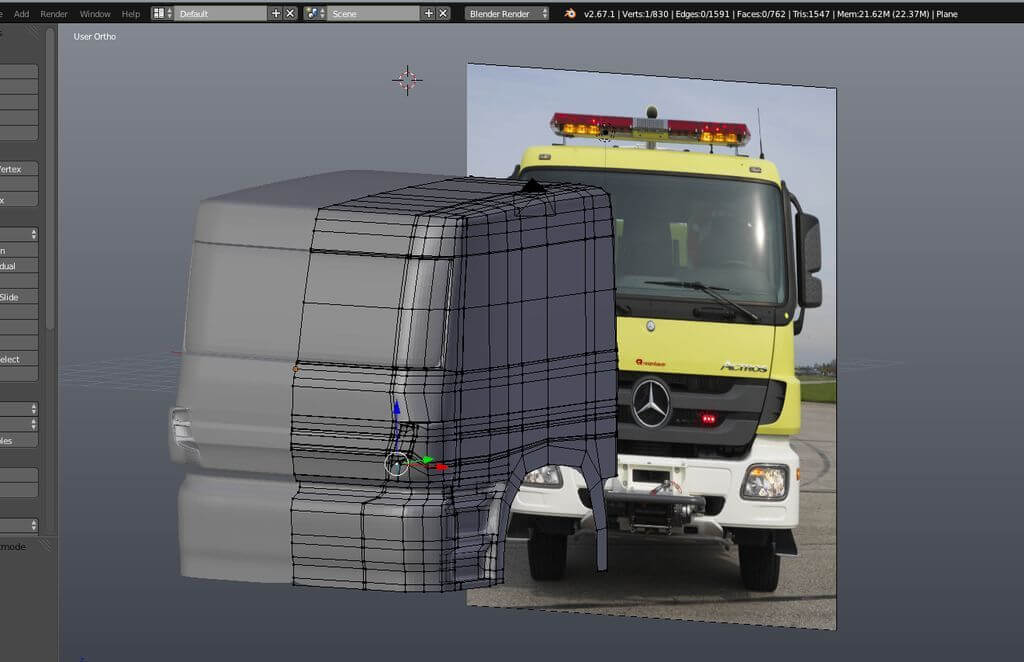The height and width of the screenshot is (662, 1024).
Task: Open the Render menu
Action: (x=54, y=13)
